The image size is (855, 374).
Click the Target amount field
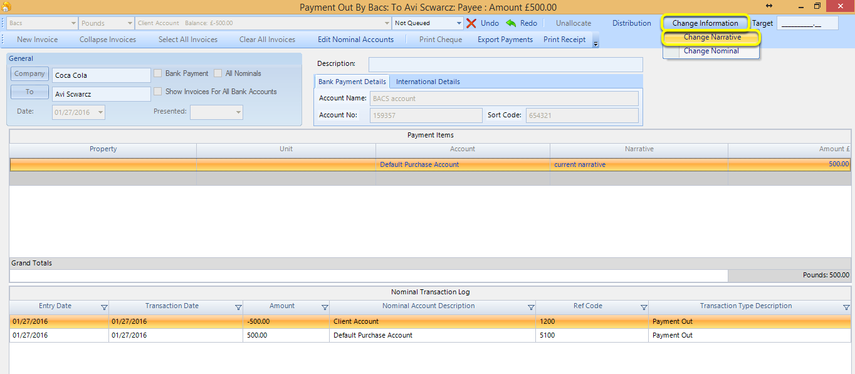(x=807, y=23)
